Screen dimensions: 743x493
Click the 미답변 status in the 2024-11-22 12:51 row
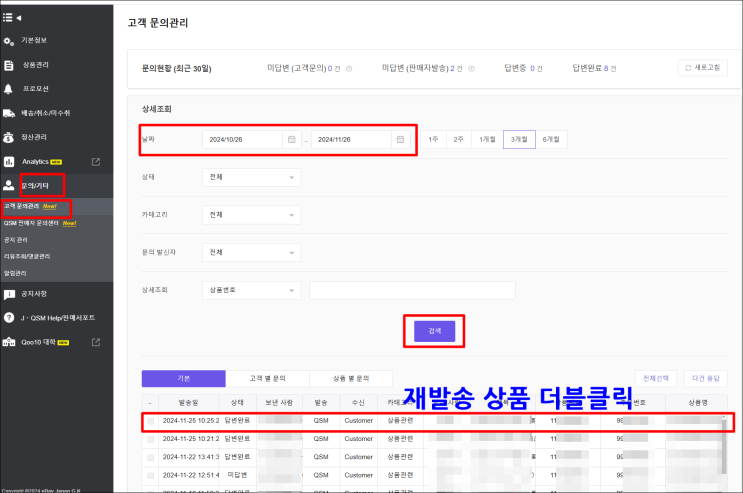coord(237,475)
